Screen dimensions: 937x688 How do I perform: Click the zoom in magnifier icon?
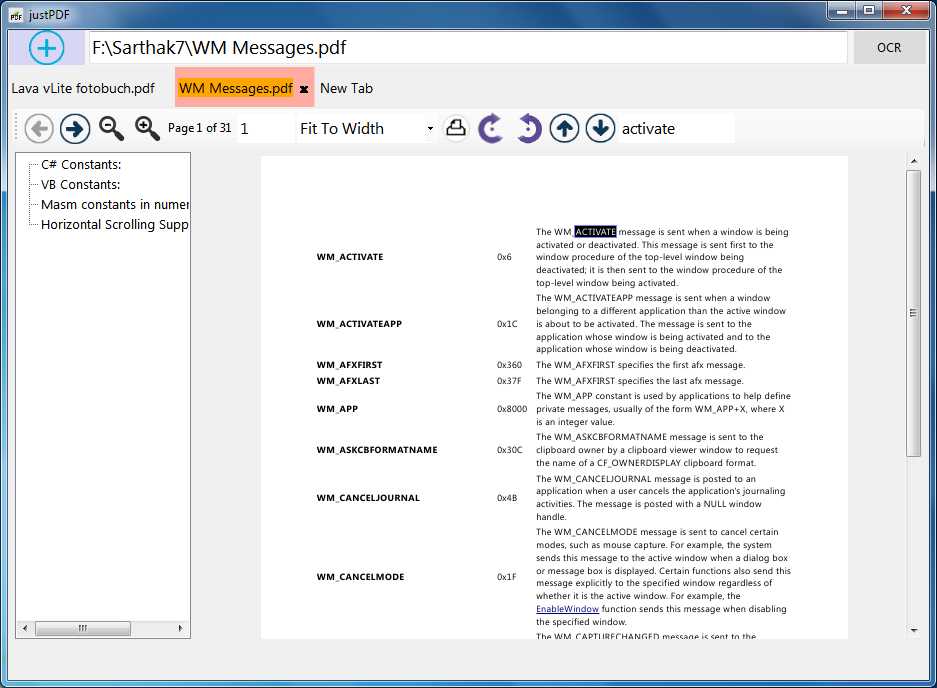tap(147, 129)
